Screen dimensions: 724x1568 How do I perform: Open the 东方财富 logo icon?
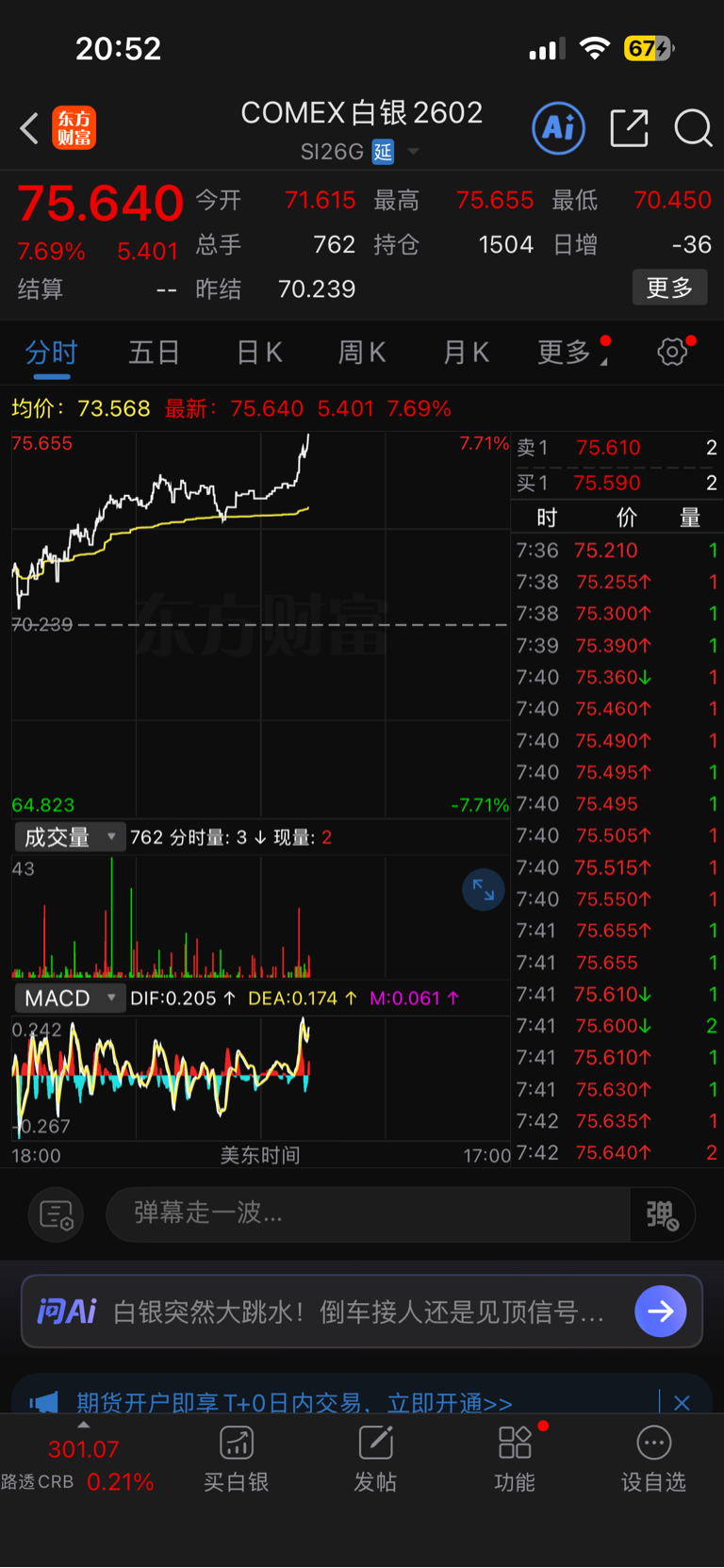tap(74, 128)
